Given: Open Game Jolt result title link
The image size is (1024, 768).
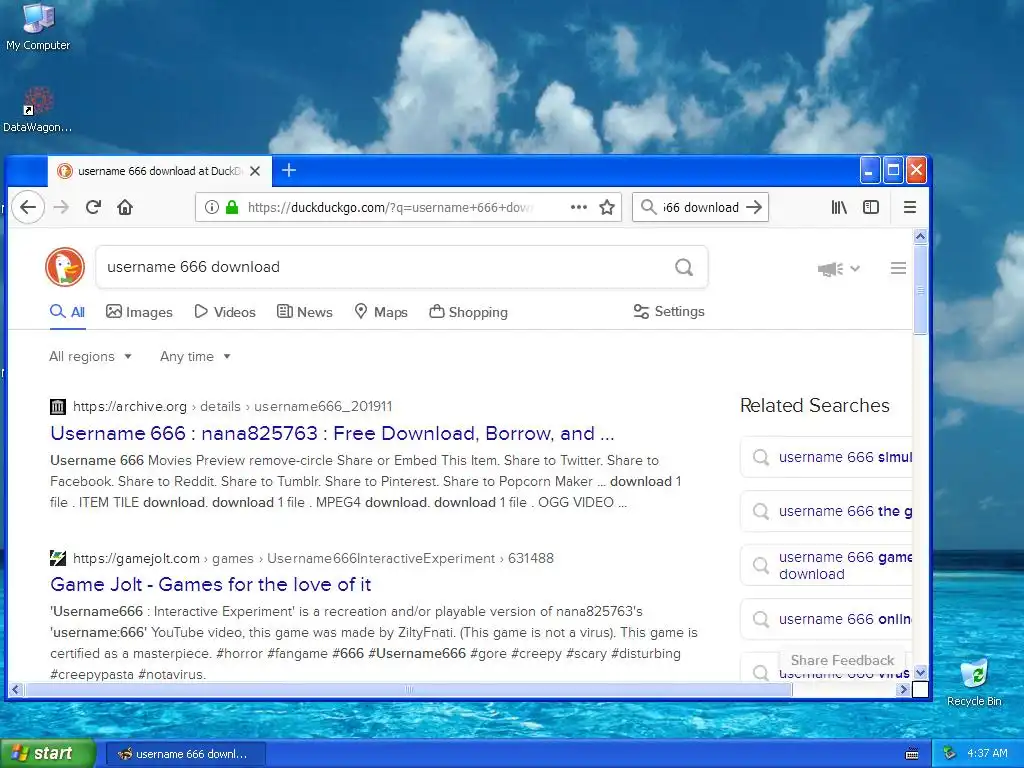Looking at the screenshot, I should point(210,584).
